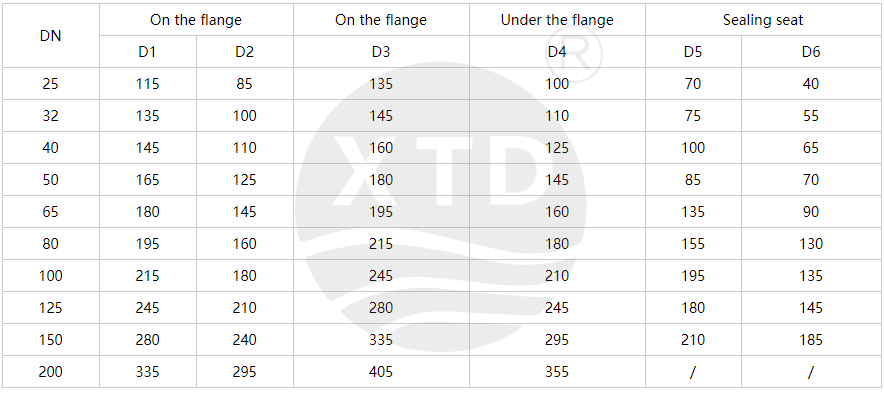The width and height of the screenshot is (884, 396).
Task: Select the DN 25 row label
Action: tap(51, 84)
